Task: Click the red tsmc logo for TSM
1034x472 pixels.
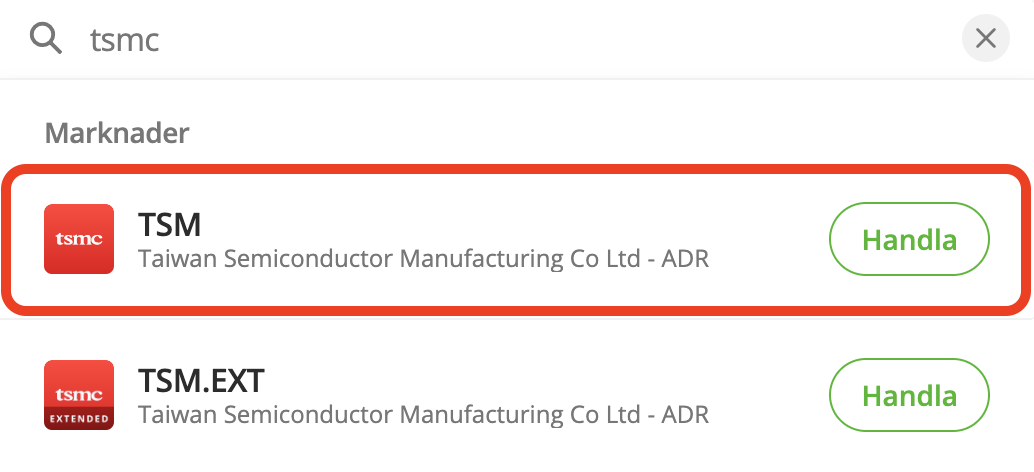Action: (79, 239)
